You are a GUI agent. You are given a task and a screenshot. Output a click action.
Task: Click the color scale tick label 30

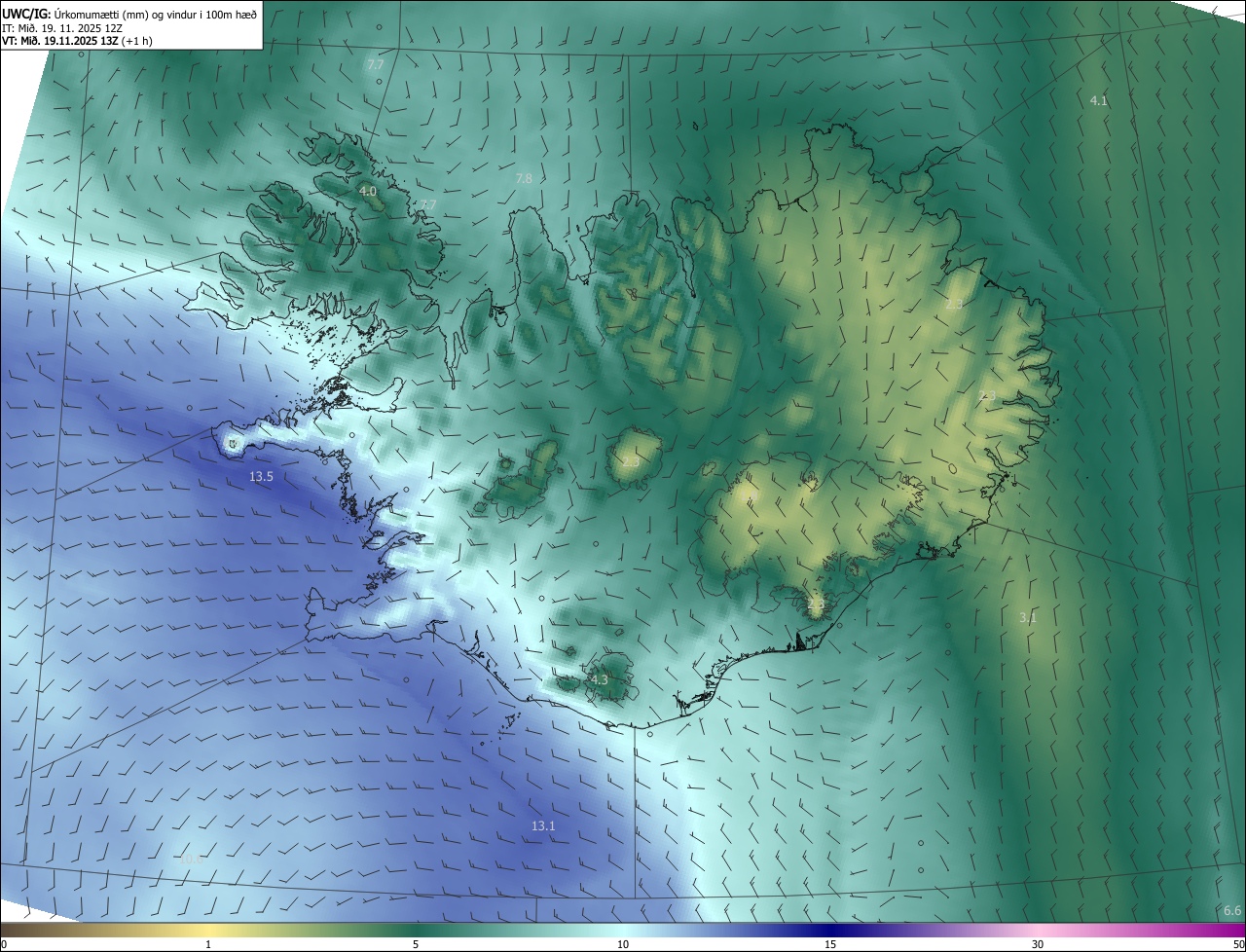[1038, 945]
